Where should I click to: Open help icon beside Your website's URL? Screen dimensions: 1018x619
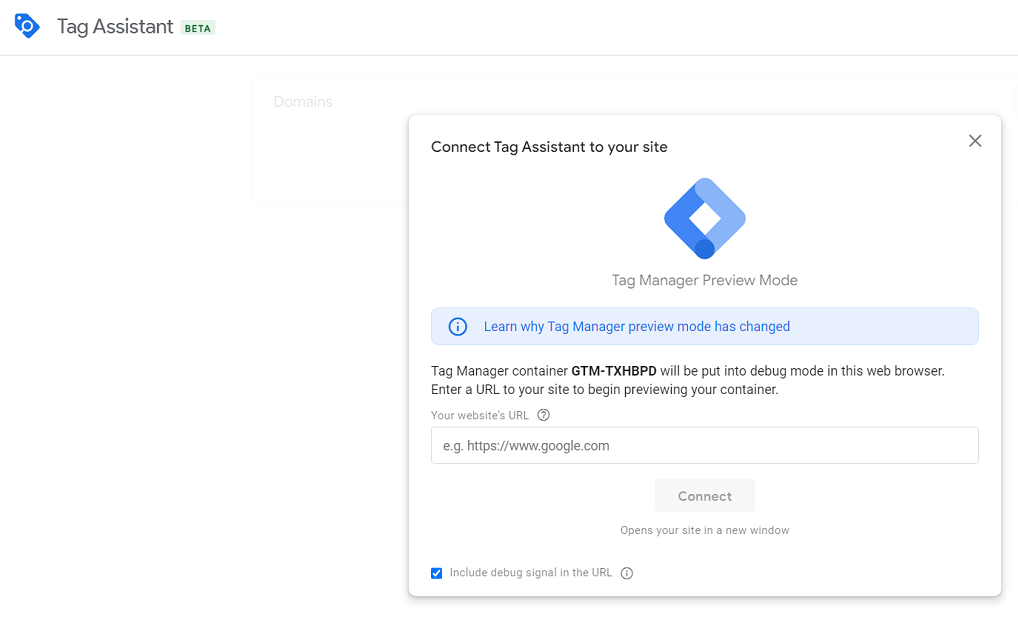coord(544,415)
